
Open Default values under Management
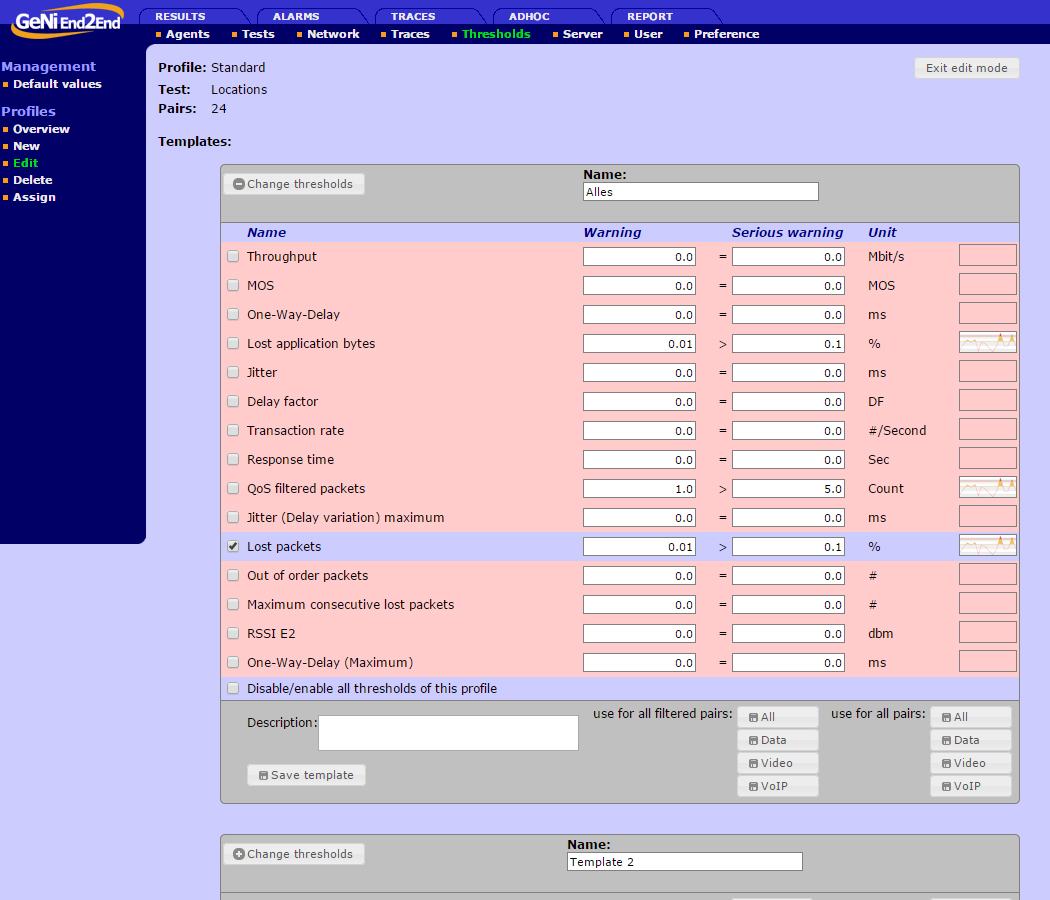coord(57,84)
